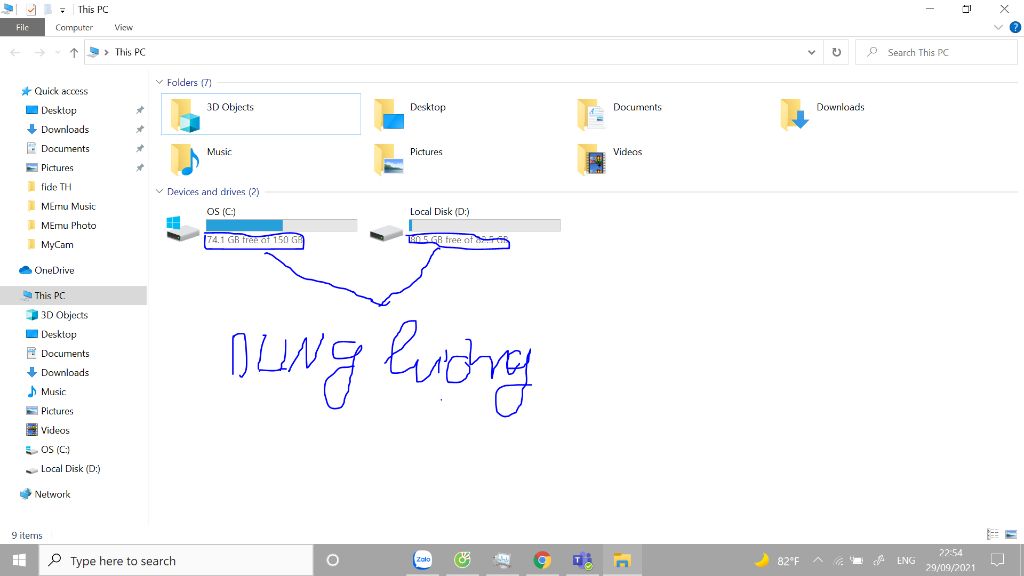Open the File menu
Screen dimensions: 1024x576
[22, 27]
